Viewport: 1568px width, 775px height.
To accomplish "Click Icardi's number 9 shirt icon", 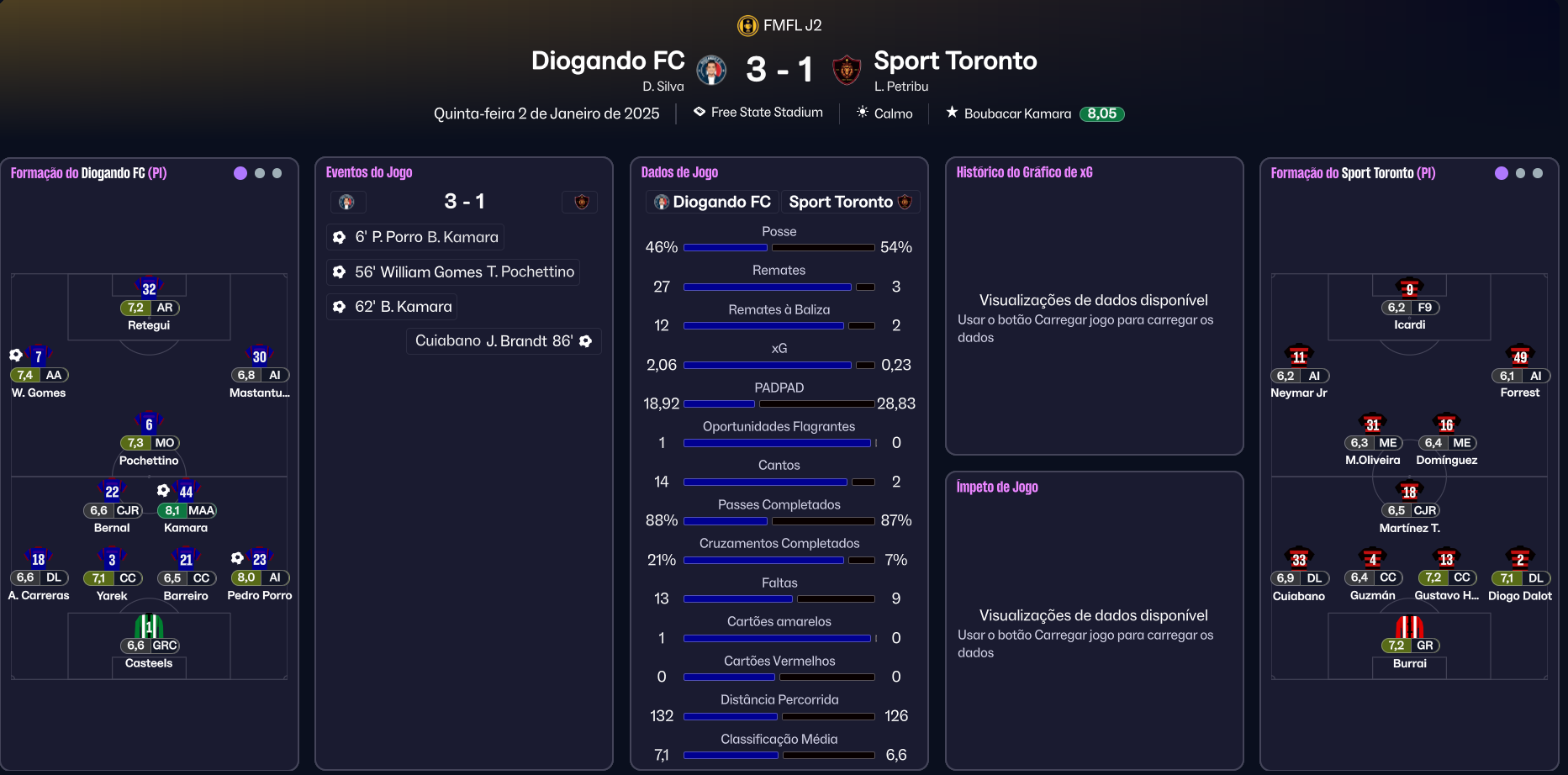I will (1409, 288).
